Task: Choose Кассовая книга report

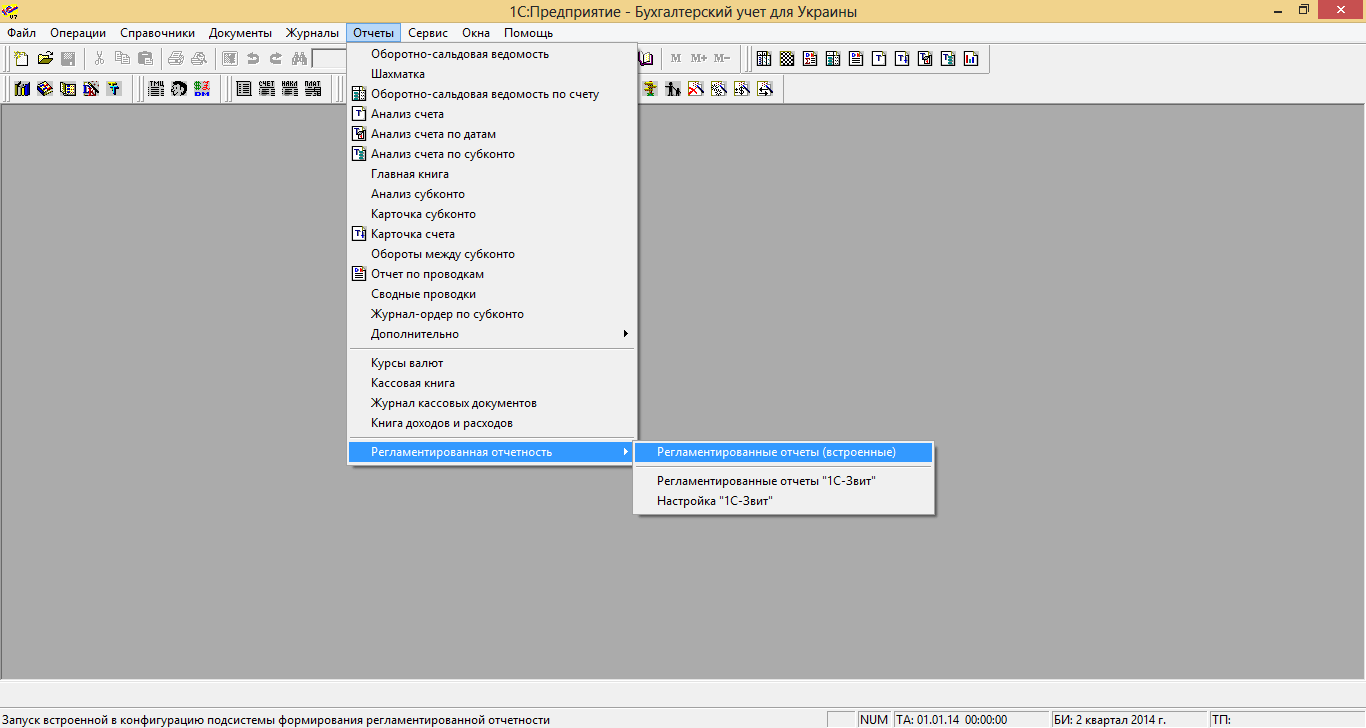Action: pos(412,383)
